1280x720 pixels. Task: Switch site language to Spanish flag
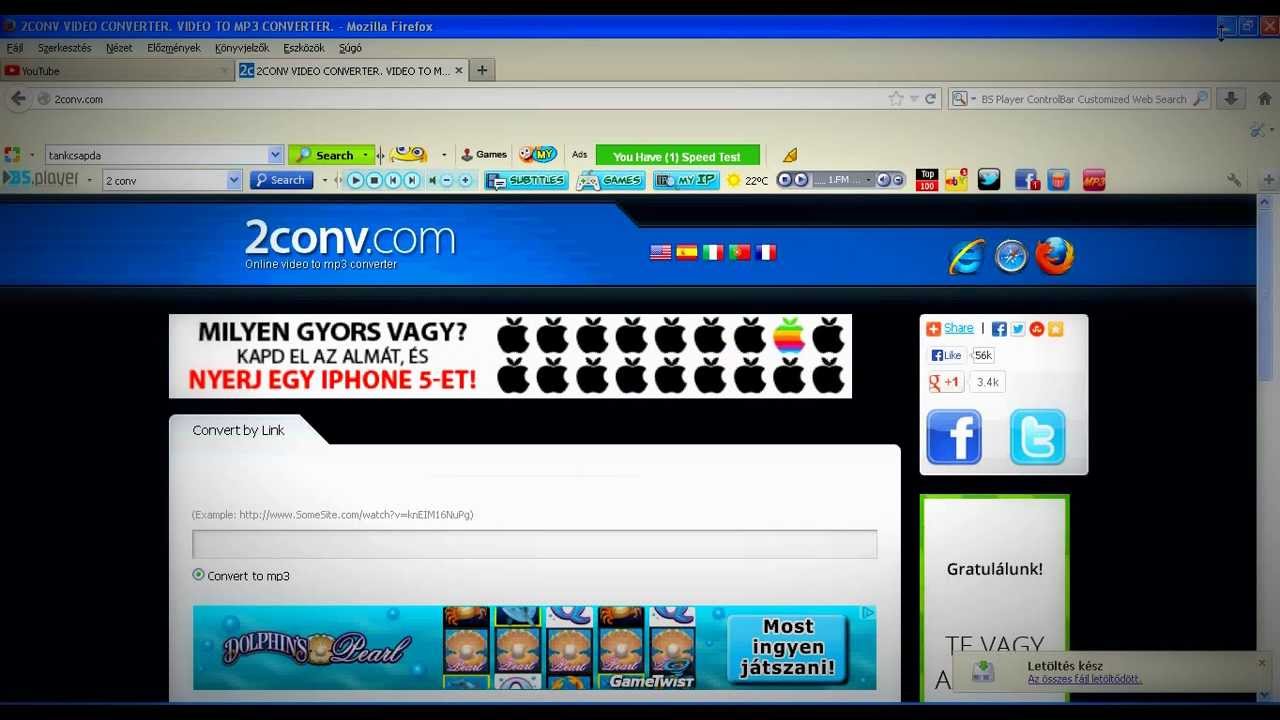[x=687, y=253]
